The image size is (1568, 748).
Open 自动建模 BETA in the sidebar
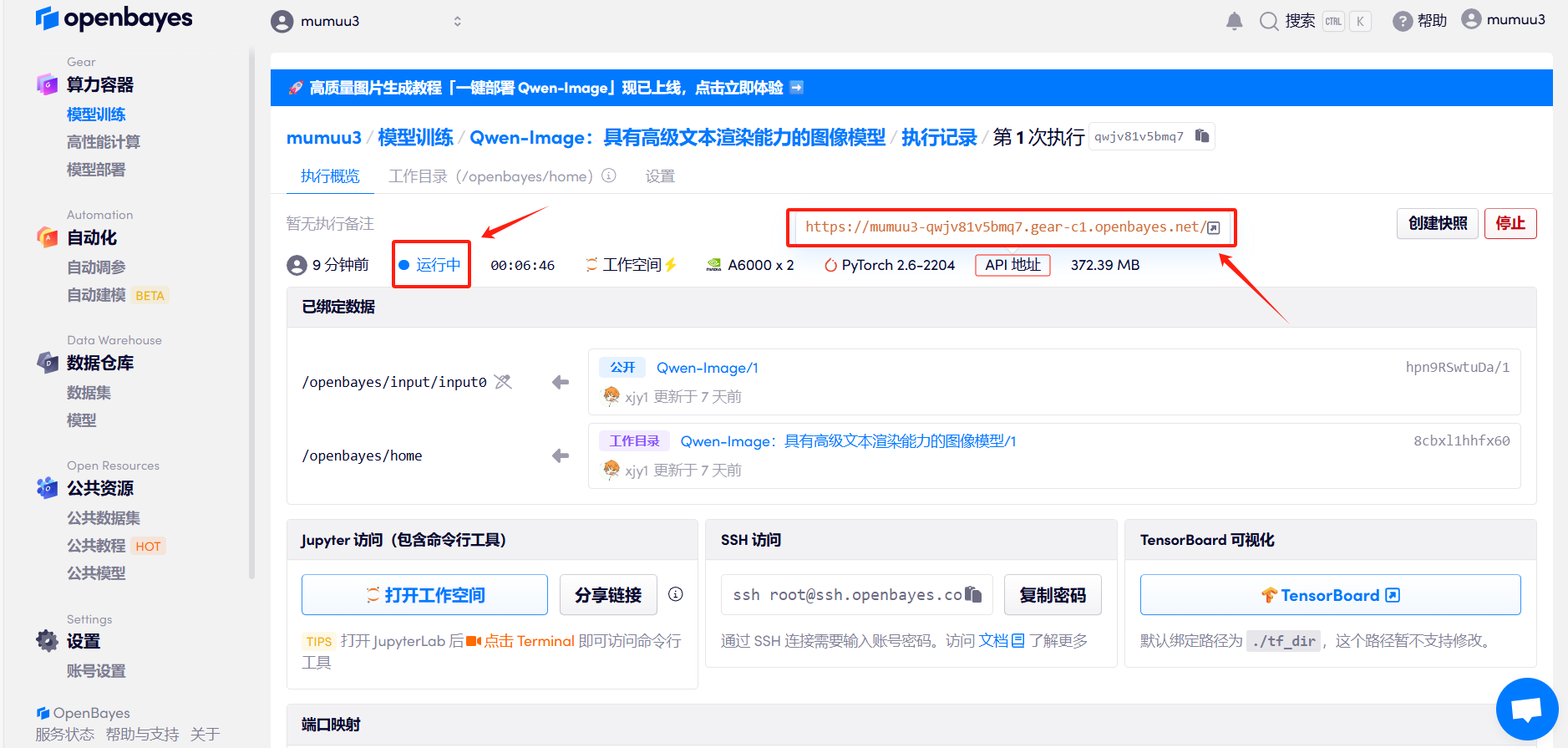118,295
